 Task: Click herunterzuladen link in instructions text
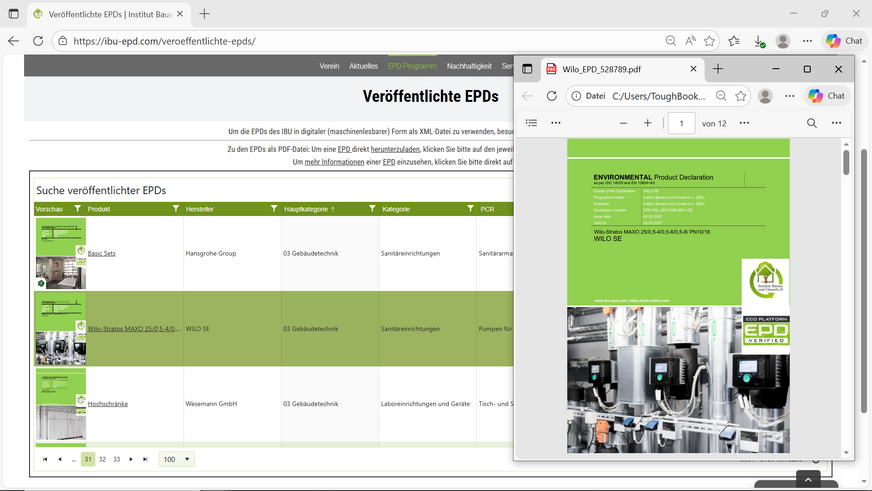click(395, 149)
